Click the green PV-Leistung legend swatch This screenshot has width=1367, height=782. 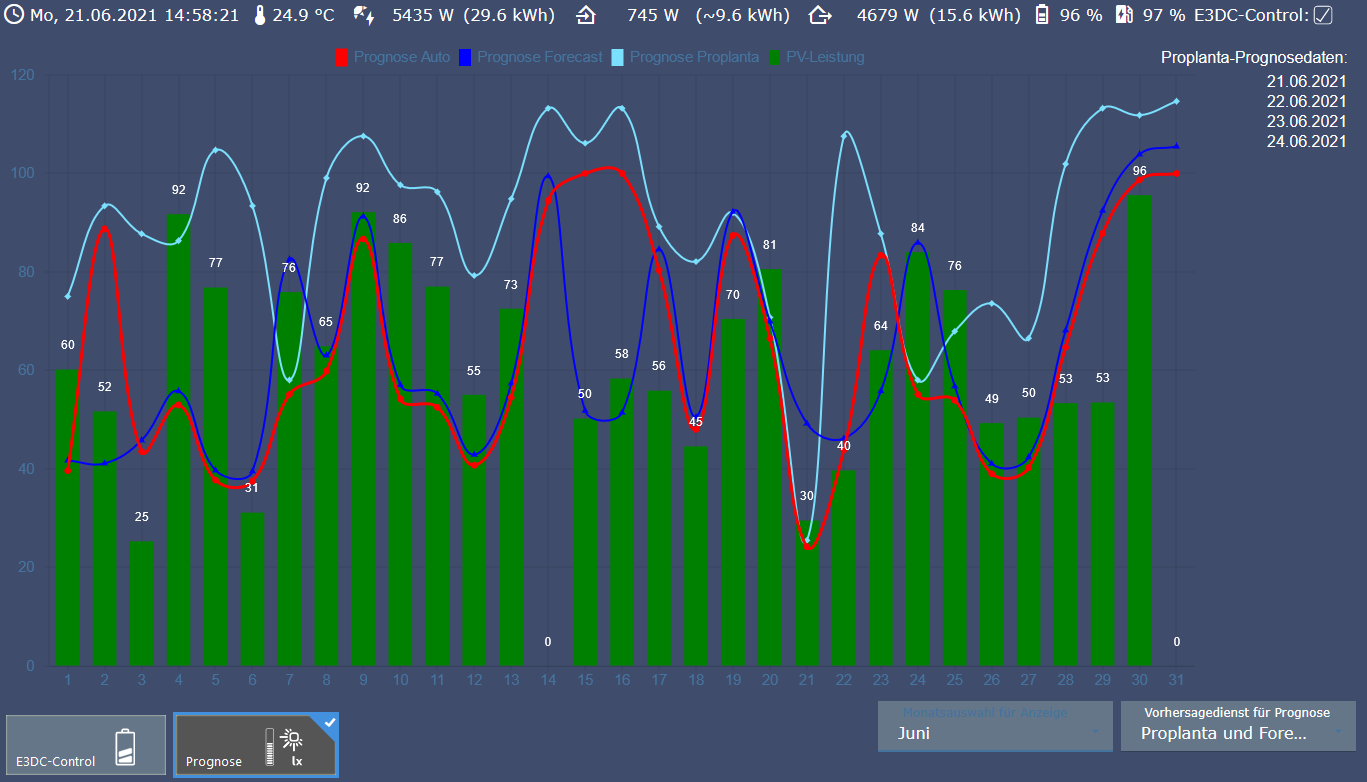tap(773, 57)
